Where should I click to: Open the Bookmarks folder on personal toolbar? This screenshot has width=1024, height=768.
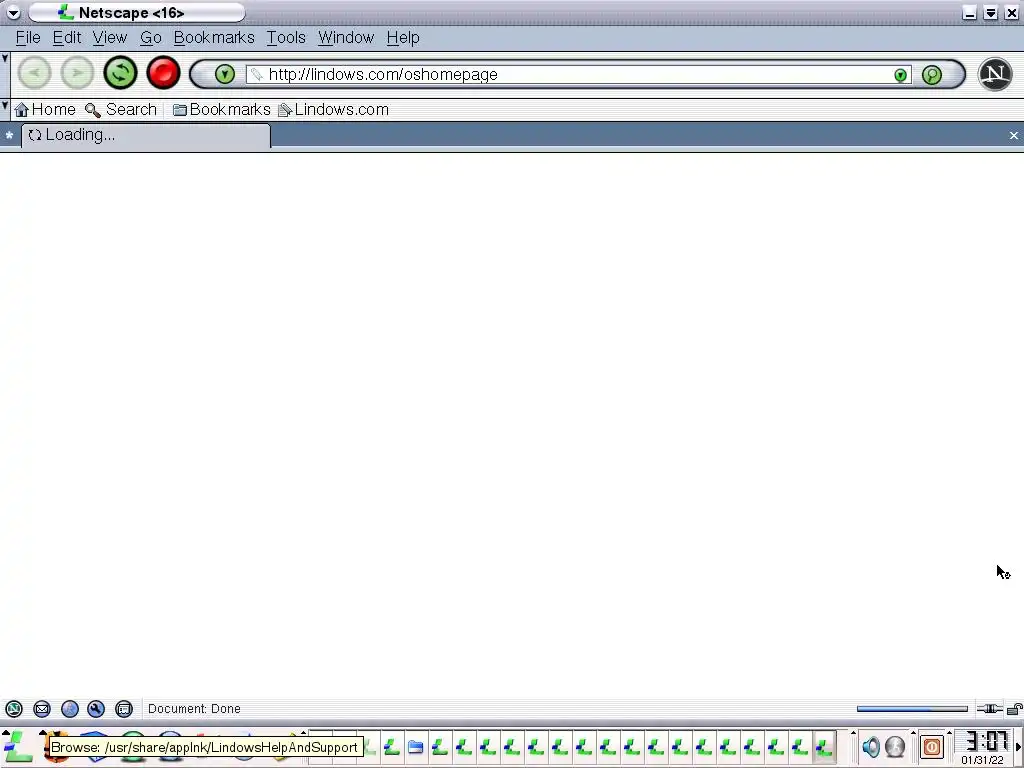[221, 110]
